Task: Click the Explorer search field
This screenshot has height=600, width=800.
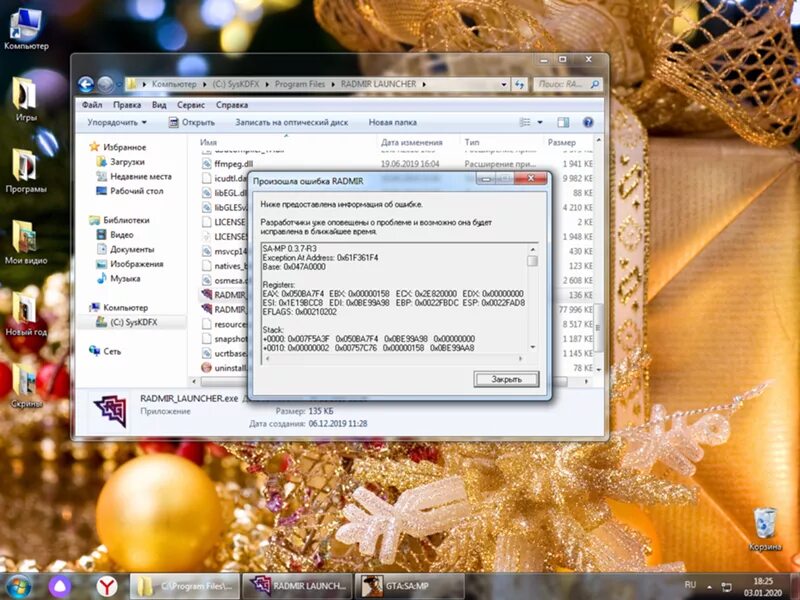Action: (x=567, y=84)
